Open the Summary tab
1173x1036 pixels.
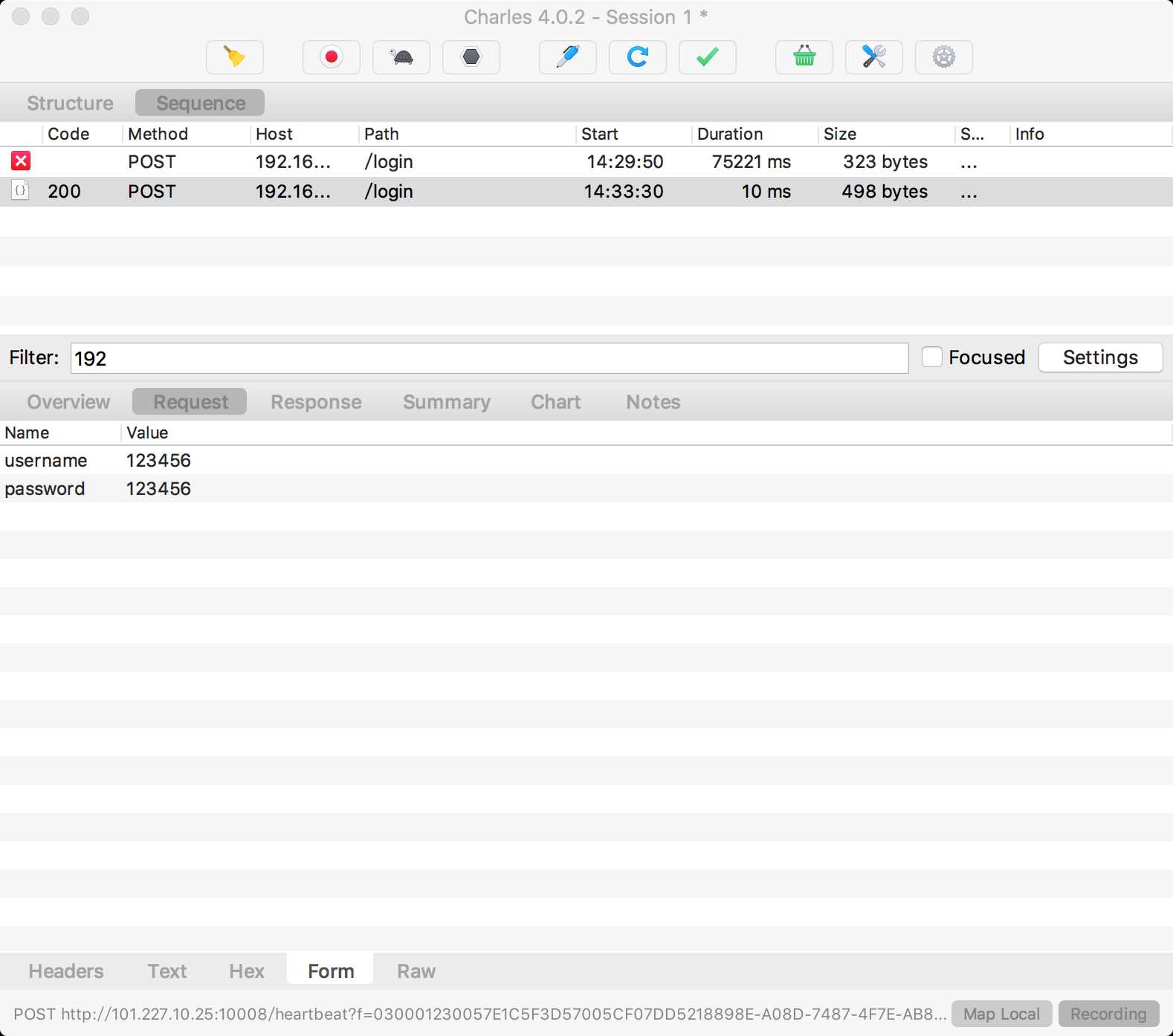pyautogui.click(x=447, y=402)
